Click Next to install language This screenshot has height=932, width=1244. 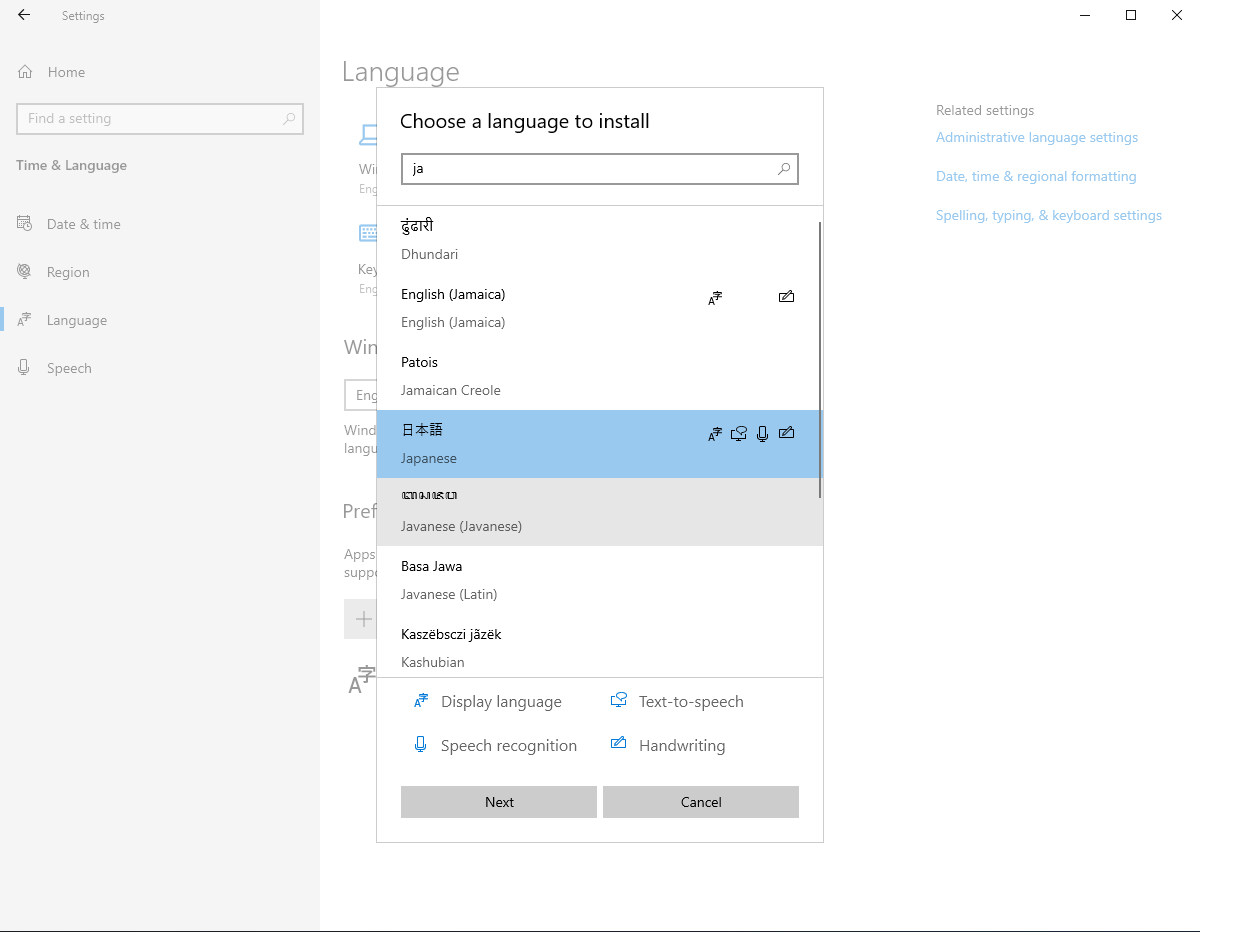coord(499,802)
